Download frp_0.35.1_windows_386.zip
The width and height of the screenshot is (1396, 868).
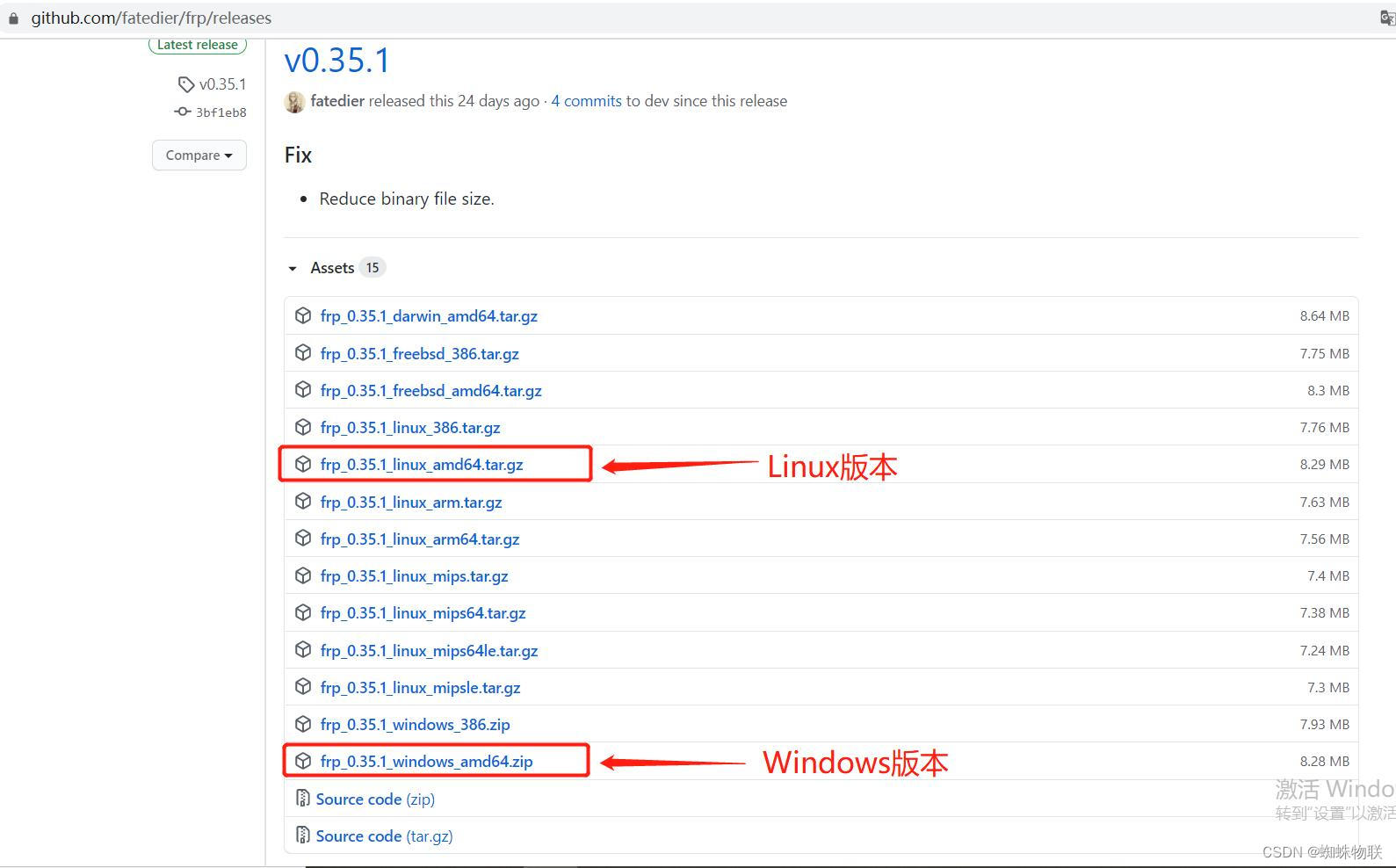click(415, 724)
